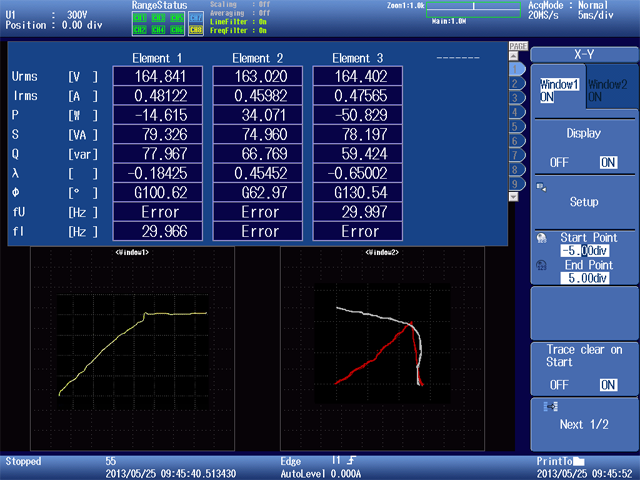
Task: Set Display to OFF
Action: (x=559, y=162)
